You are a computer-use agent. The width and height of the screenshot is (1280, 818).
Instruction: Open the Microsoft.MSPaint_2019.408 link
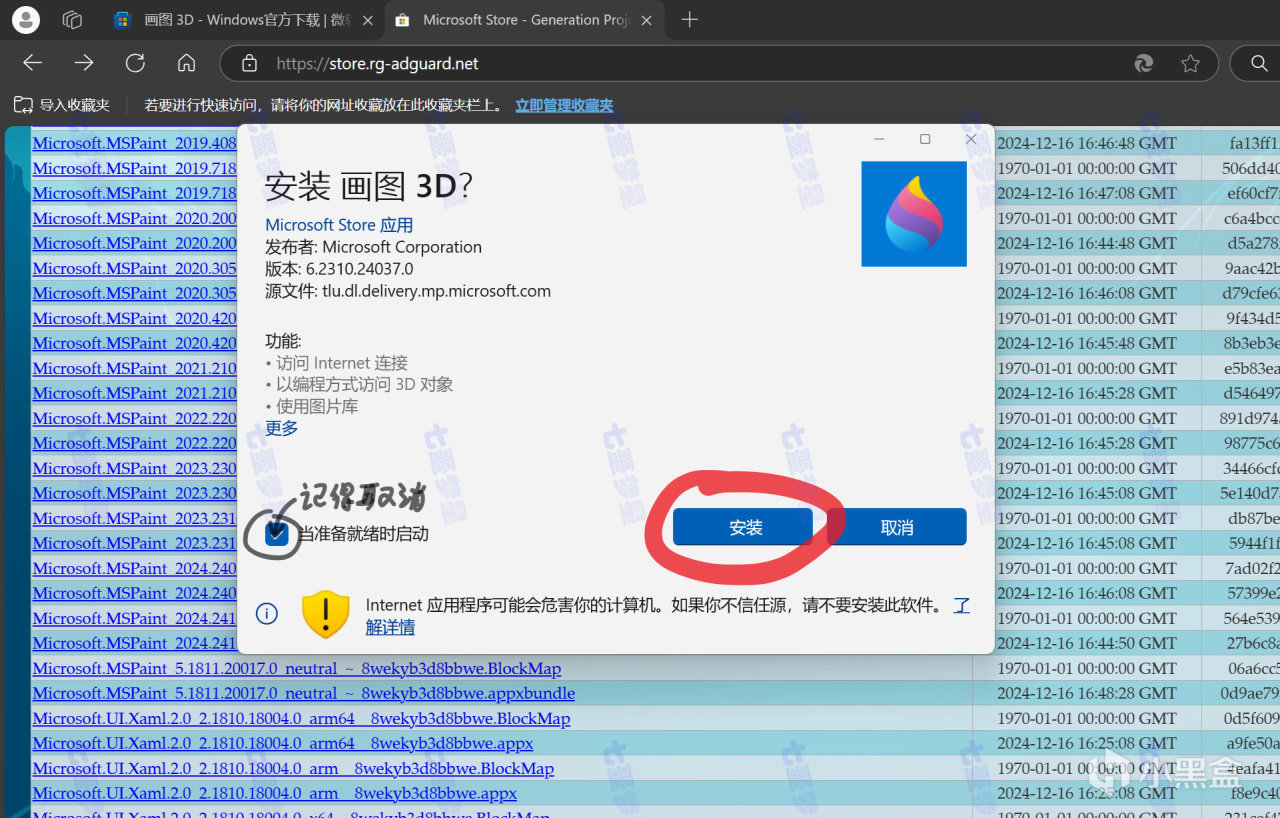click(x=135, y=143)
